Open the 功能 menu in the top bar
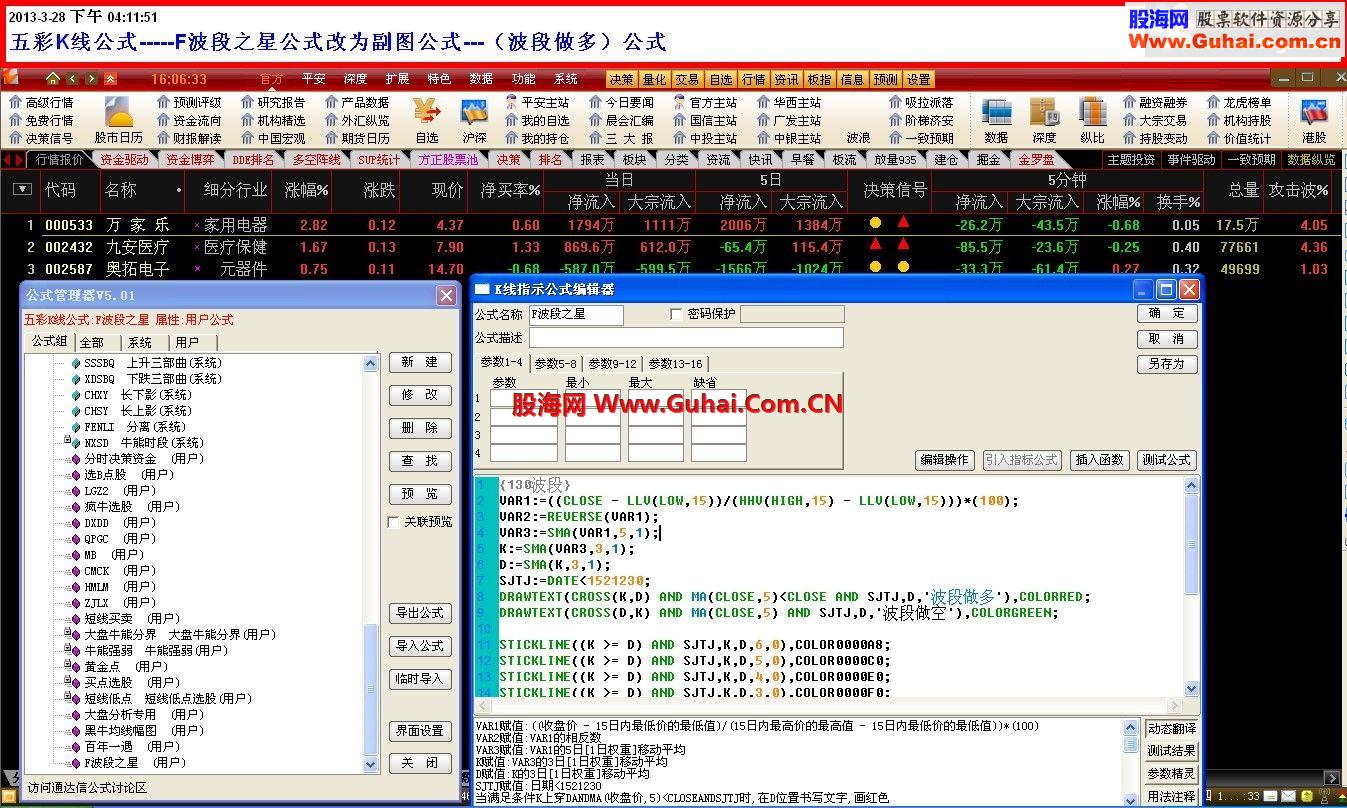 point(523,79)
